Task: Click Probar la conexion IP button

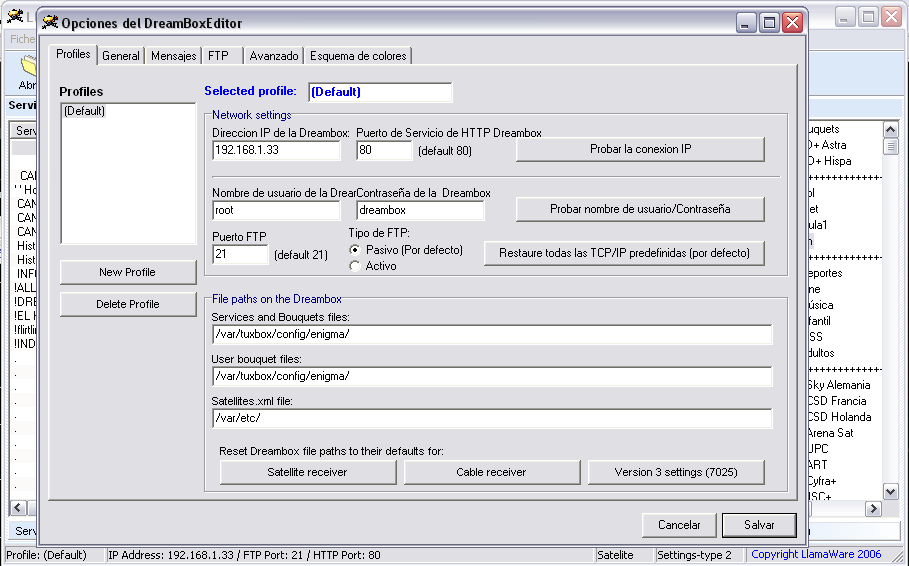Action: click(640, 149)
